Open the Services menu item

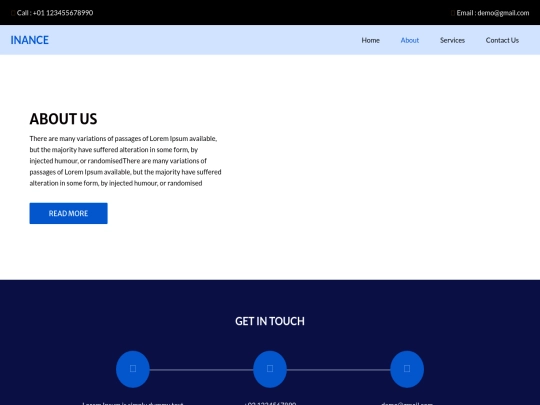(x=452, y=40)
